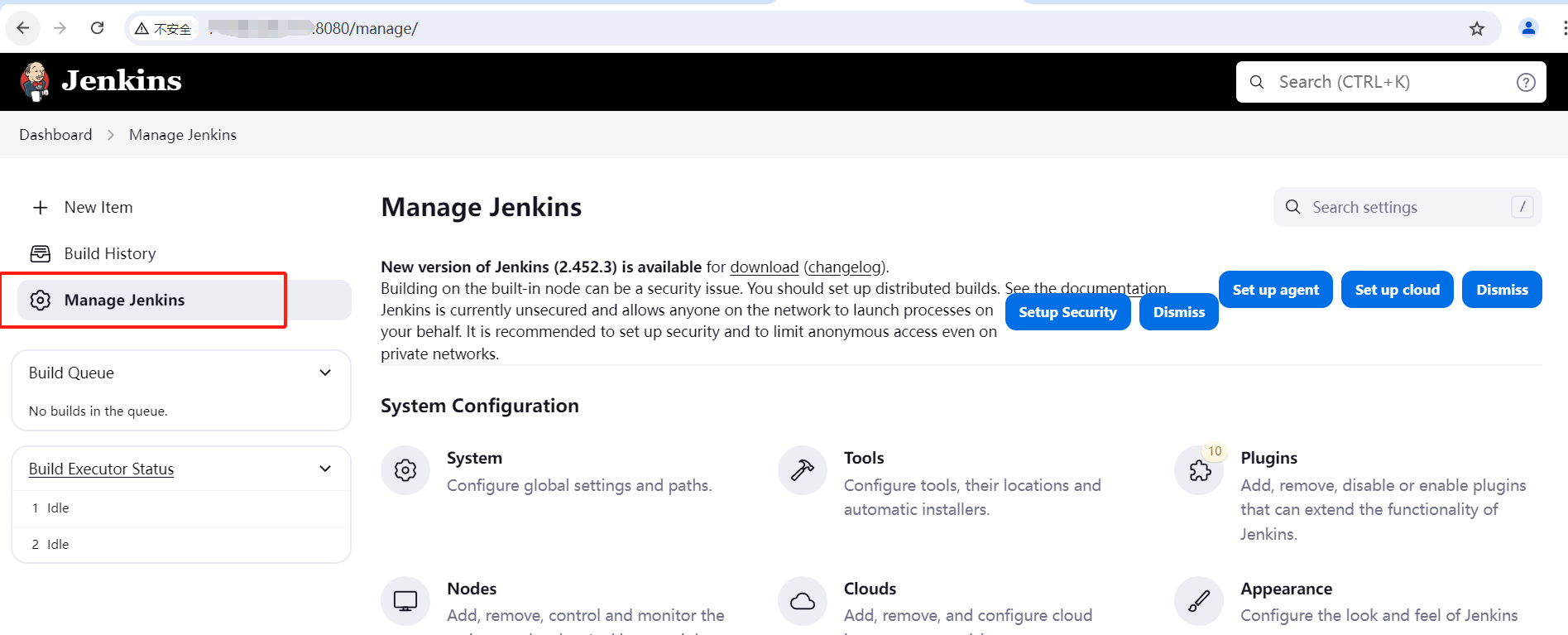Open Clouds configuration

[870, 589]
